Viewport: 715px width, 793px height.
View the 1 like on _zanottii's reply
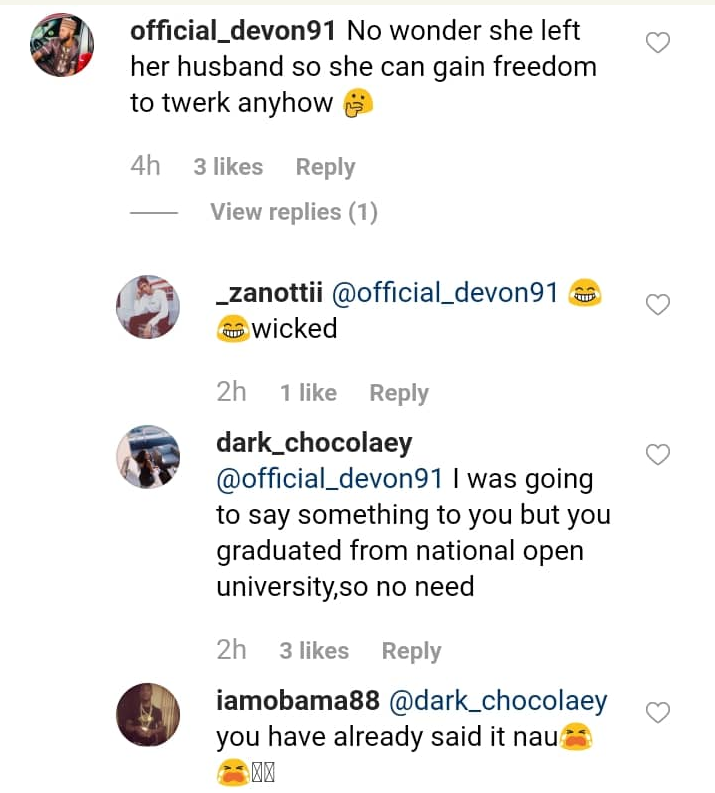(308, 393)
